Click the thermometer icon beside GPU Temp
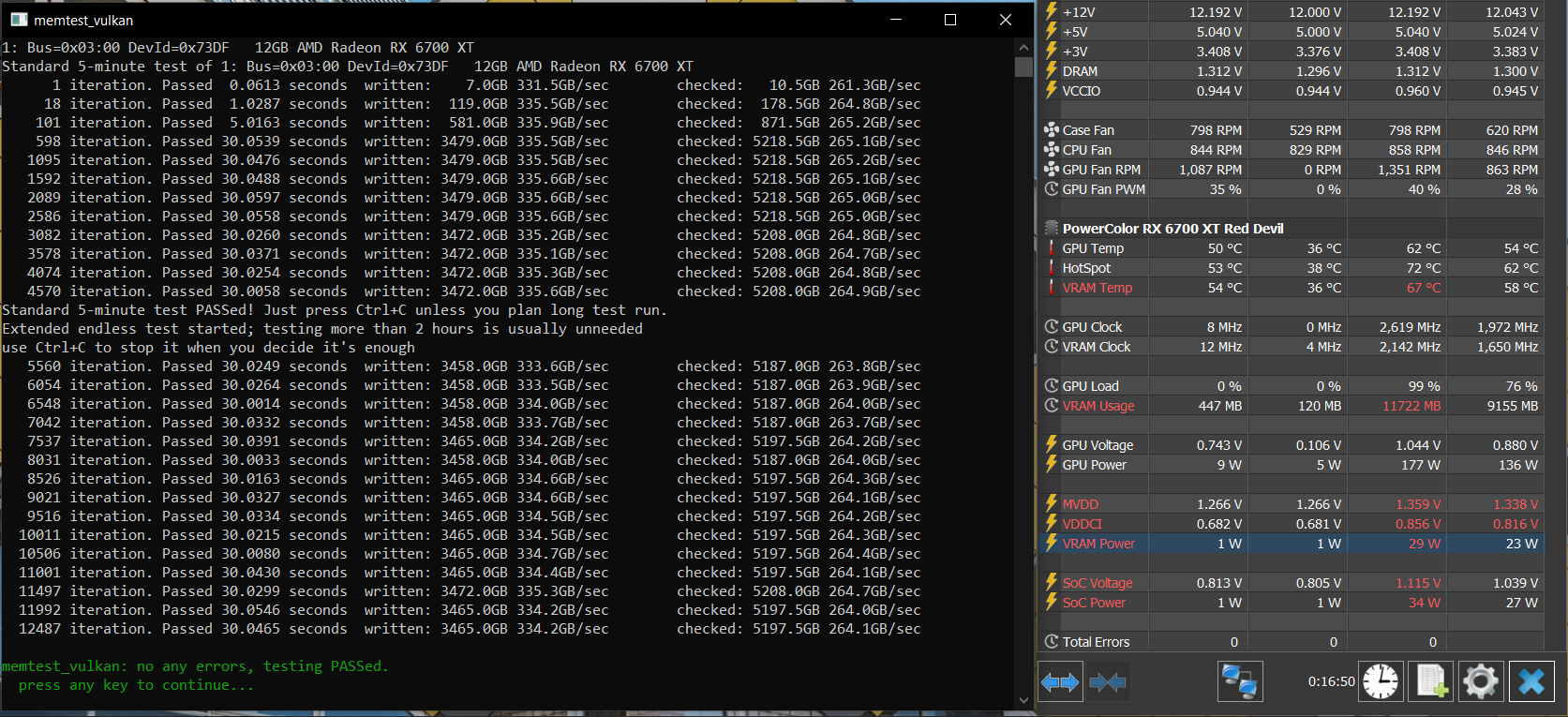The width and height of the screenshot is (1568, 717). pos(1052,248)
